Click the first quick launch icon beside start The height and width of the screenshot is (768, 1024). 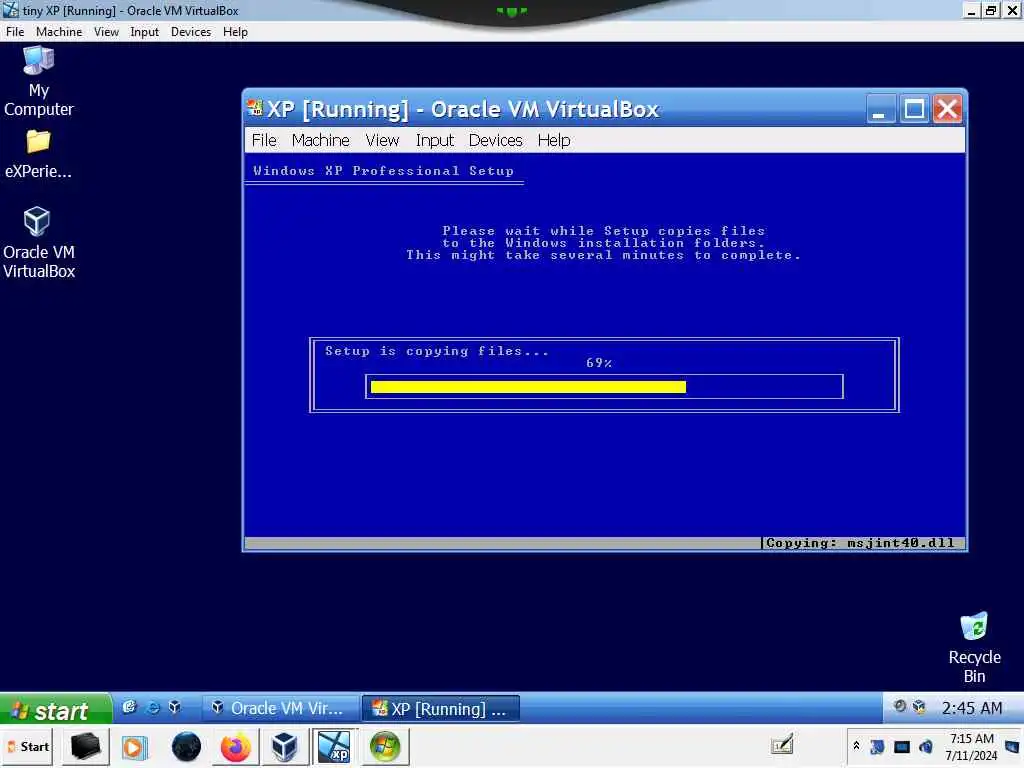coord(129,707)
